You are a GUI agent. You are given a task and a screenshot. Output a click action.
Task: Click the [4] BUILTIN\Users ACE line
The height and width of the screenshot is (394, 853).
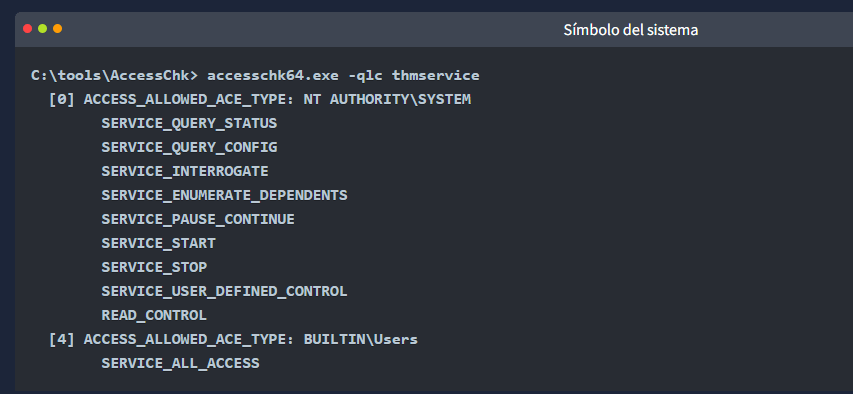(x=233, y=340)
